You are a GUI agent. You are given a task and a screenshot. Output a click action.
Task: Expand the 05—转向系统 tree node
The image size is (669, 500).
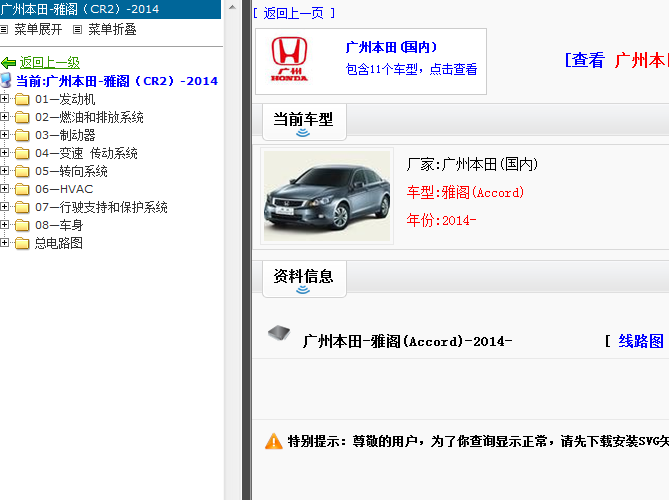point(4,171)
